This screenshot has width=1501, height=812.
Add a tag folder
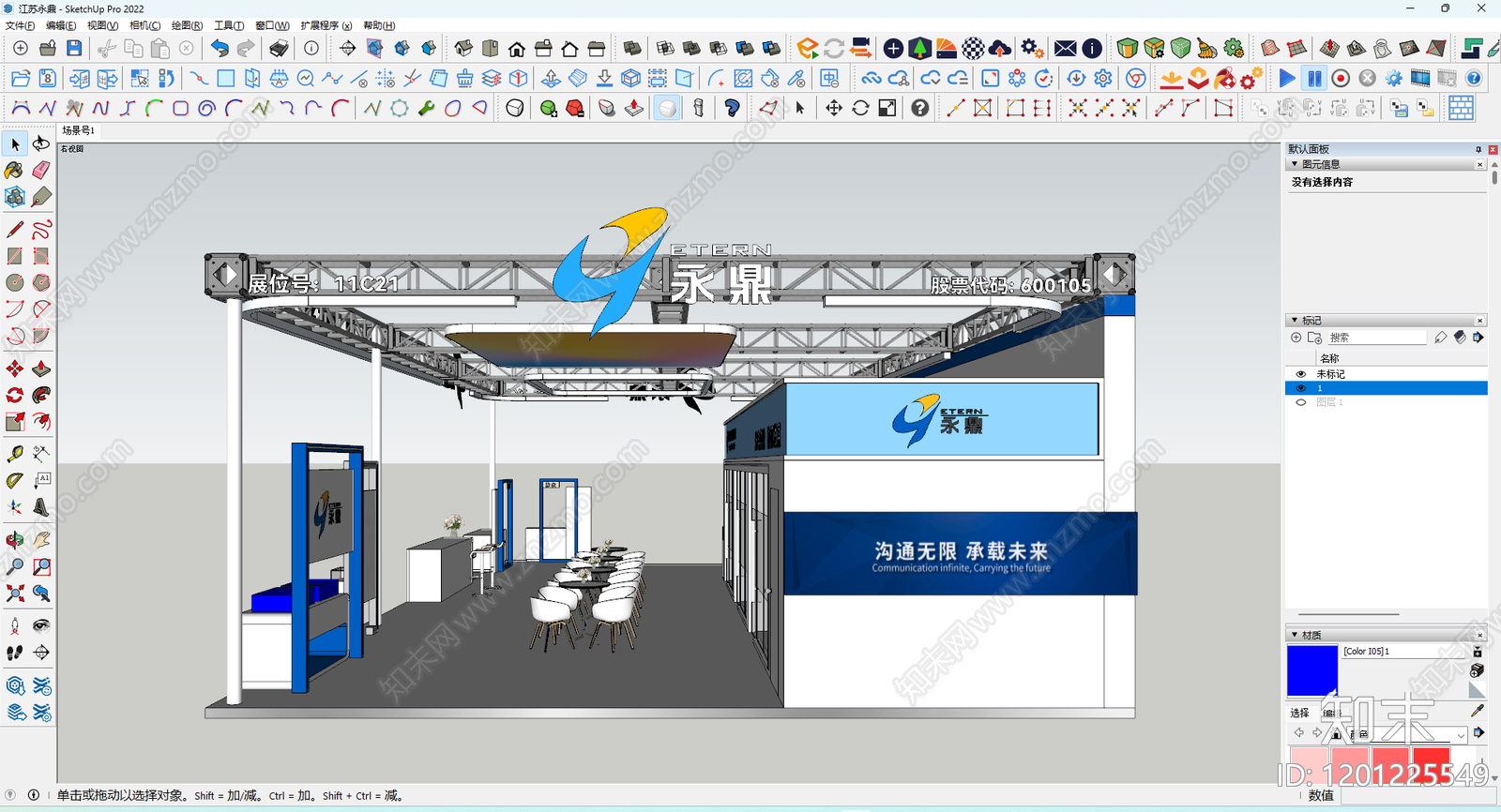tap(1314, 338)
